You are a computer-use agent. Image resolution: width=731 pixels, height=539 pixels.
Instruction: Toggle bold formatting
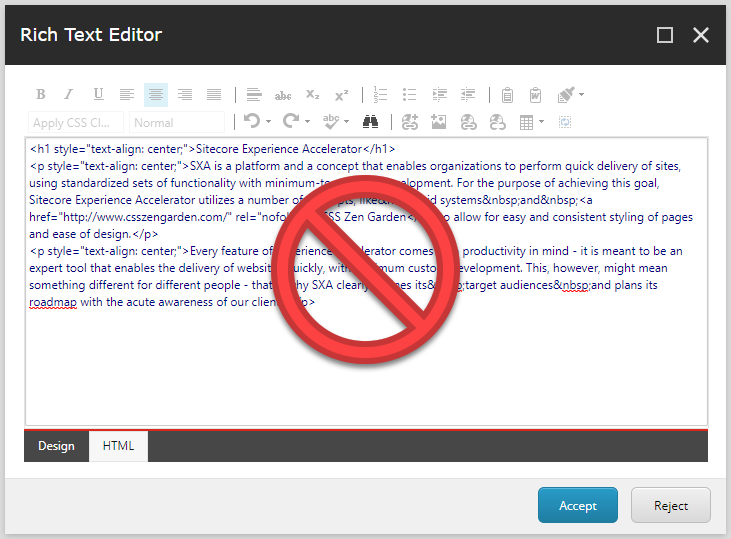(41, 95)
